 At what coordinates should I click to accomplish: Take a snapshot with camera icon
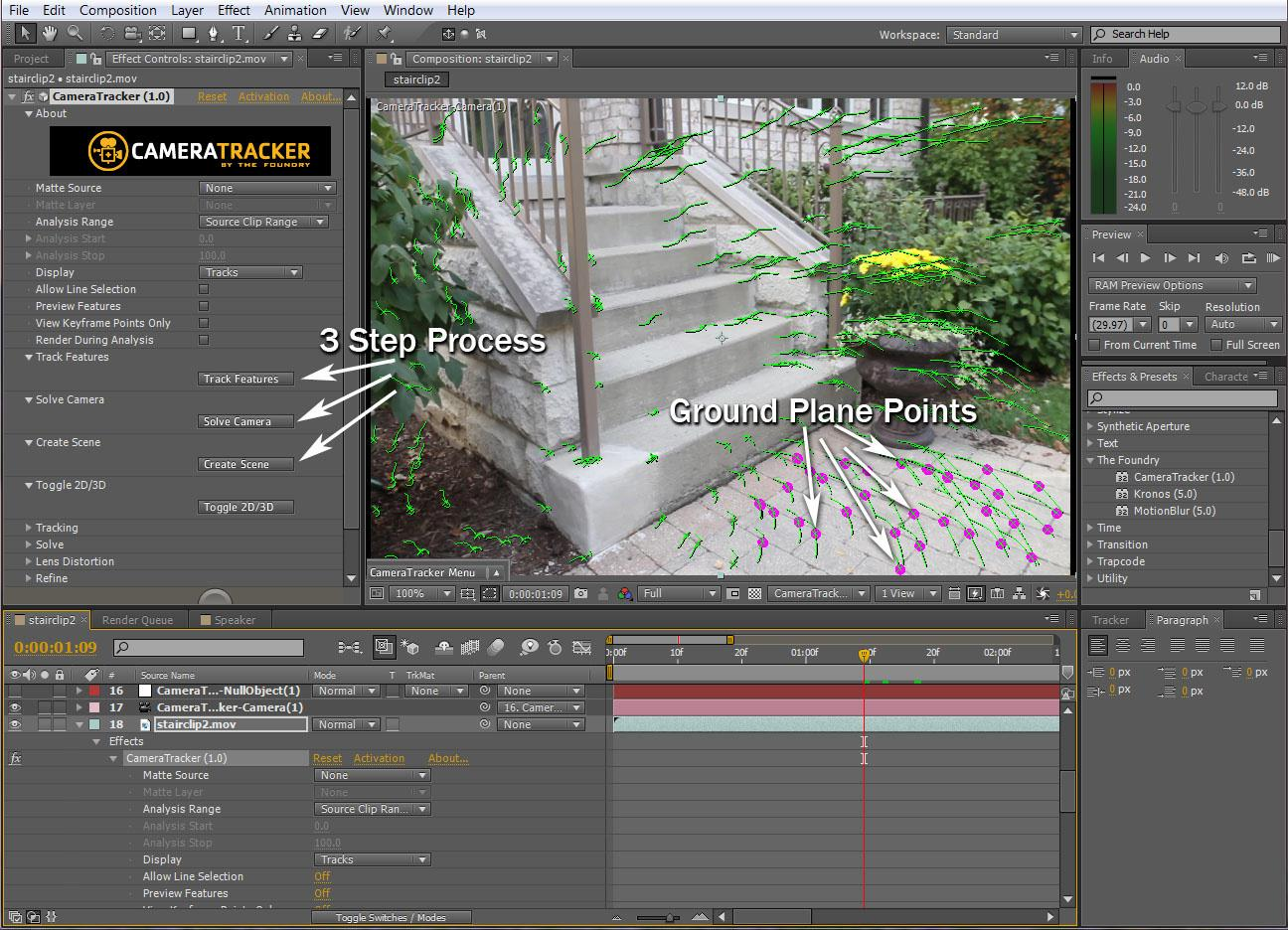tap(581, 593)
